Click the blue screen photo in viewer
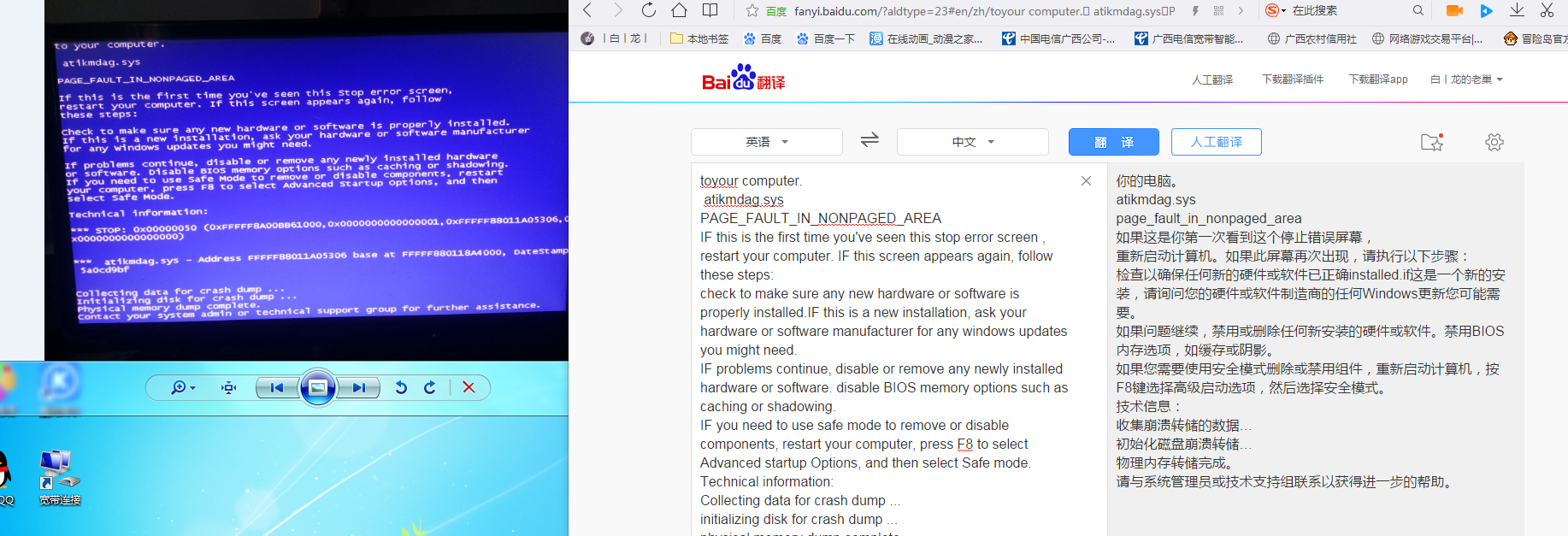 tap(306, 180)
